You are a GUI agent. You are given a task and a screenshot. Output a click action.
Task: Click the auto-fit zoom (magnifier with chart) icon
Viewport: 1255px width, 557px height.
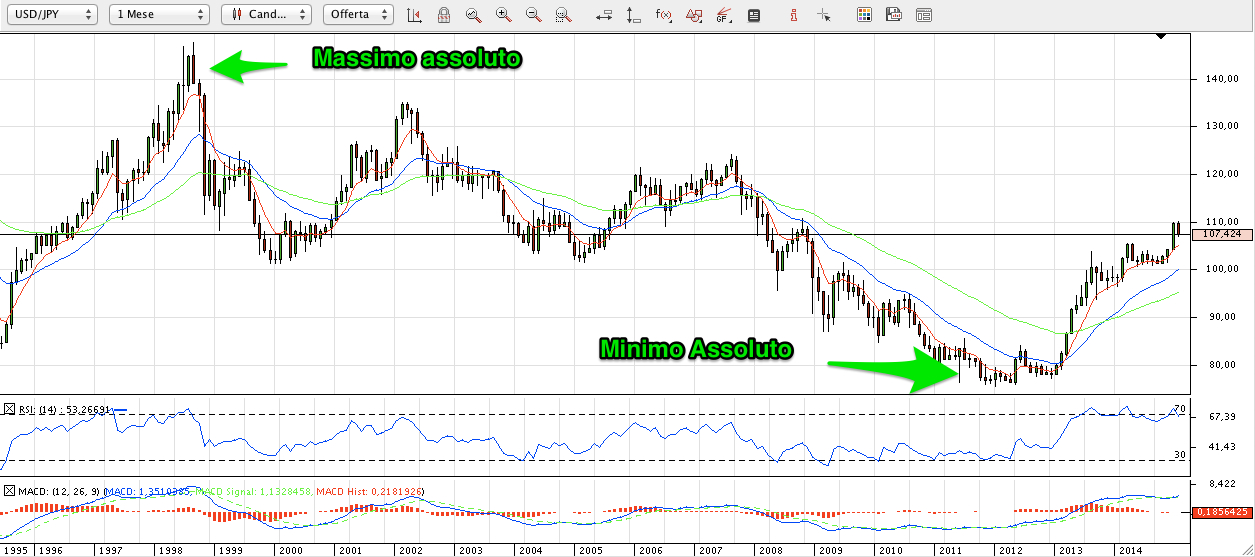473,15
